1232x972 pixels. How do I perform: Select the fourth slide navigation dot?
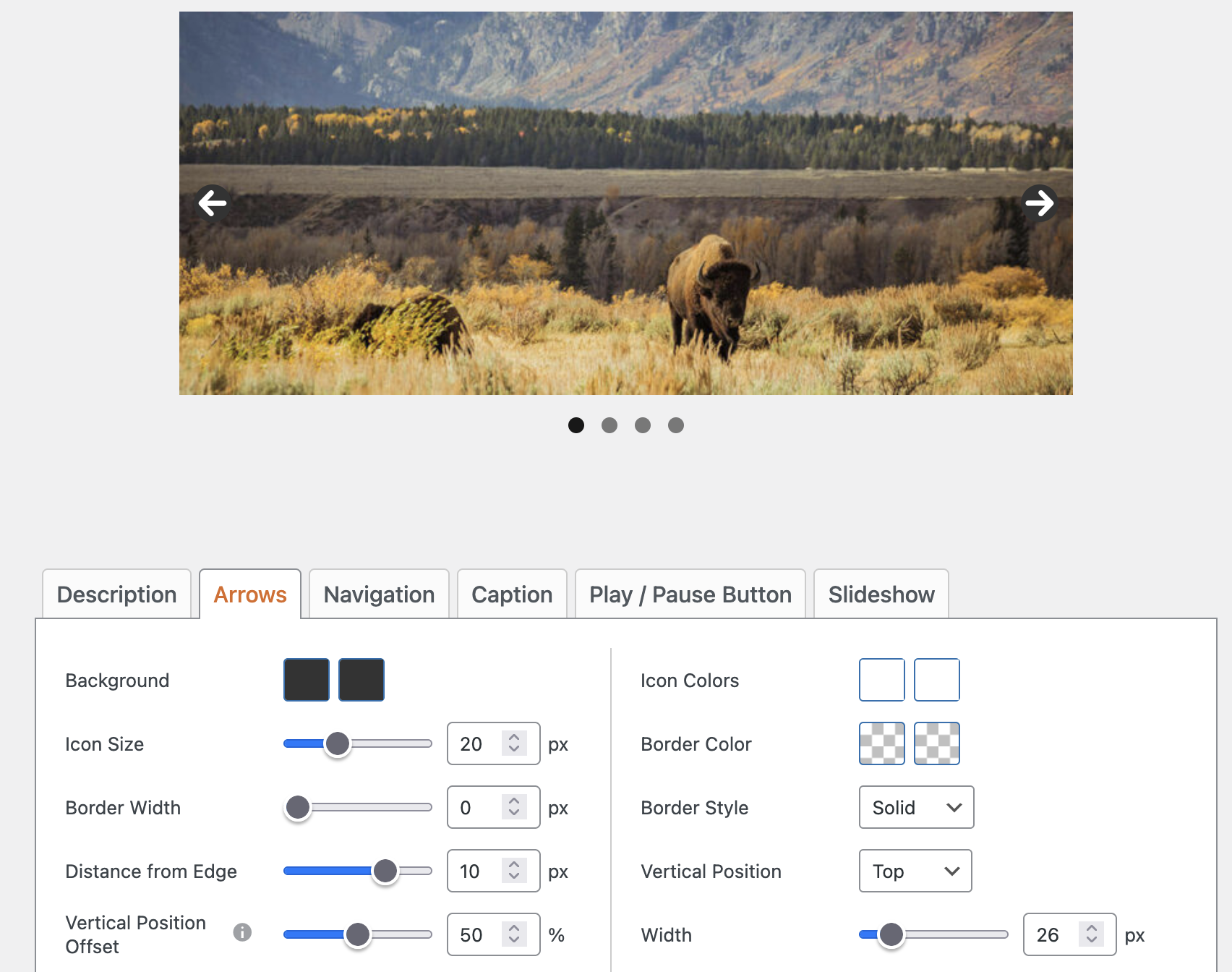point(676,425)
